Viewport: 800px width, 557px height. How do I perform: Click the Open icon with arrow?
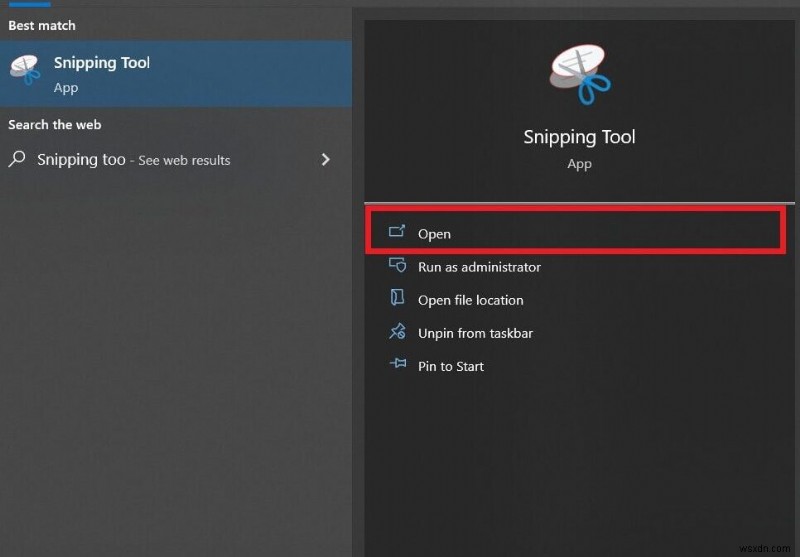pyautogui.click(x=397, y=231)
